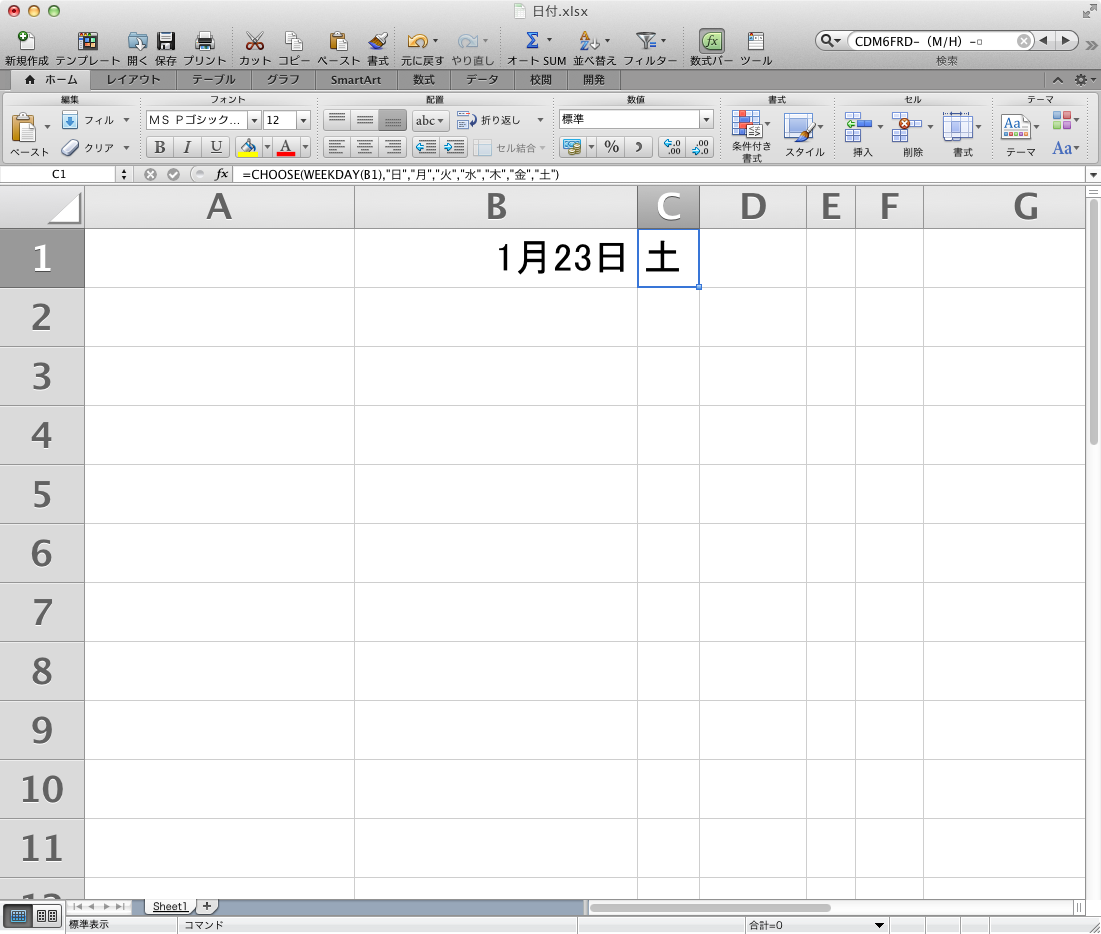Open the font name dropdown
This screenshot has width=1101, height=934.
(254, 120)
